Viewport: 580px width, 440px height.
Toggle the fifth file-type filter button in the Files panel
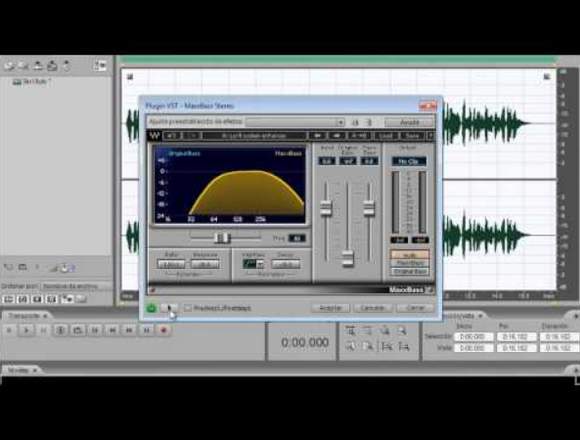pos(67,299)
